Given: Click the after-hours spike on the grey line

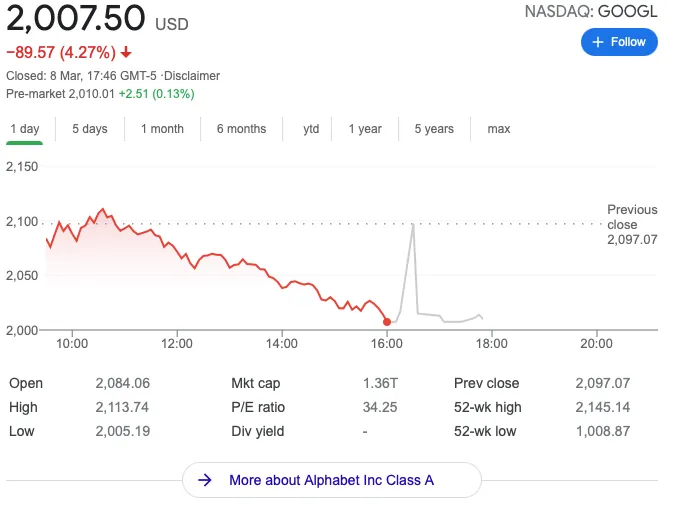Looking at the screenshot, I should click(412, 226).
